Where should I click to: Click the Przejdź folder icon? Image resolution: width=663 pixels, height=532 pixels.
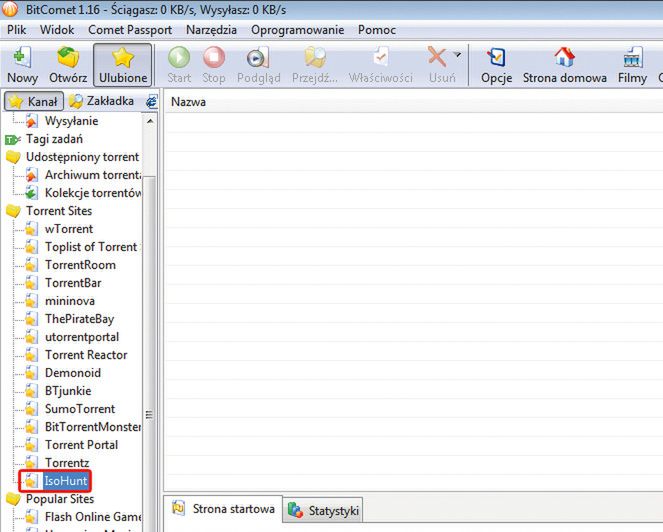click(x=315, y=58)
